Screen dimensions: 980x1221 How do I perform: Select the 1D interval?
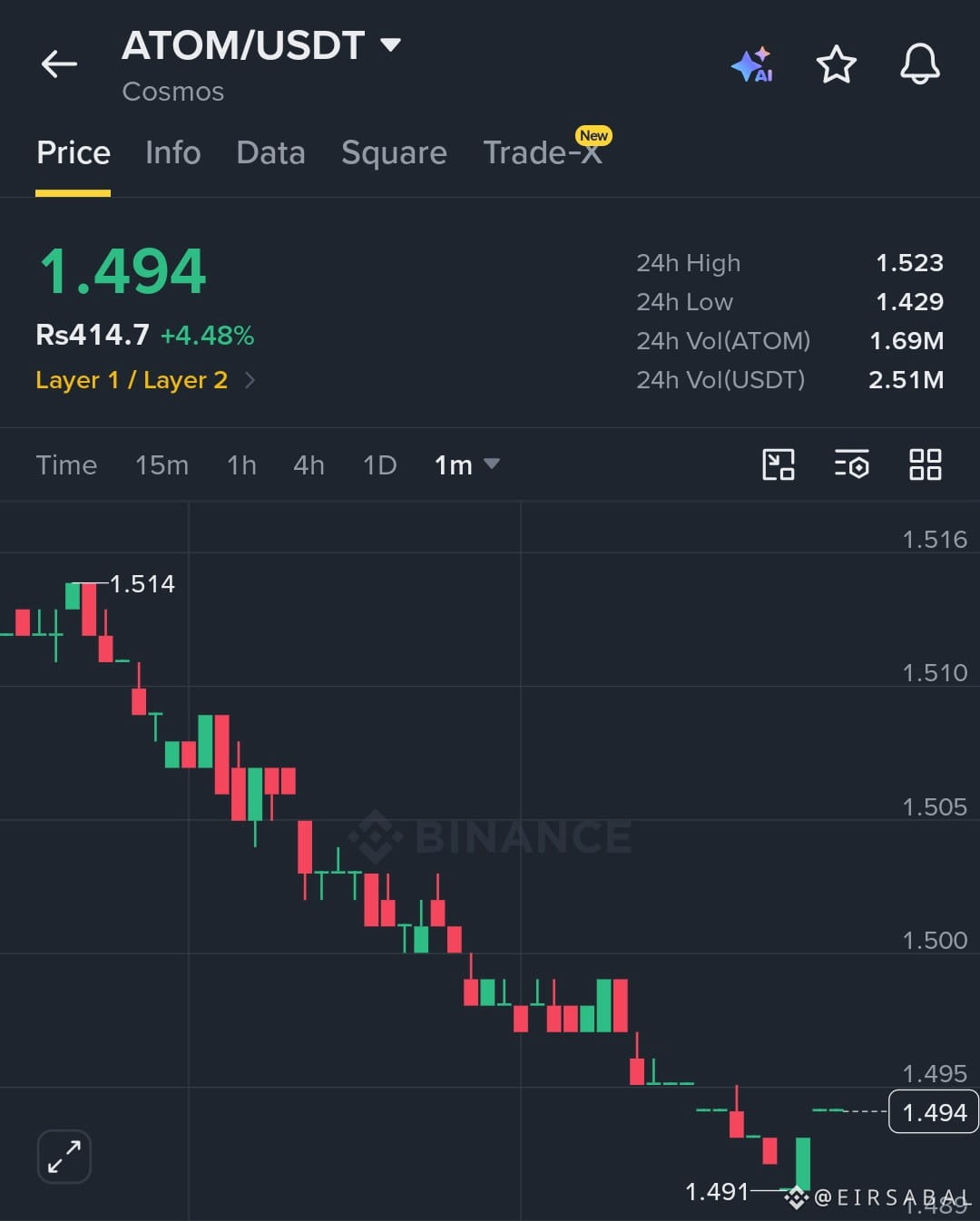tap(379, 464)
